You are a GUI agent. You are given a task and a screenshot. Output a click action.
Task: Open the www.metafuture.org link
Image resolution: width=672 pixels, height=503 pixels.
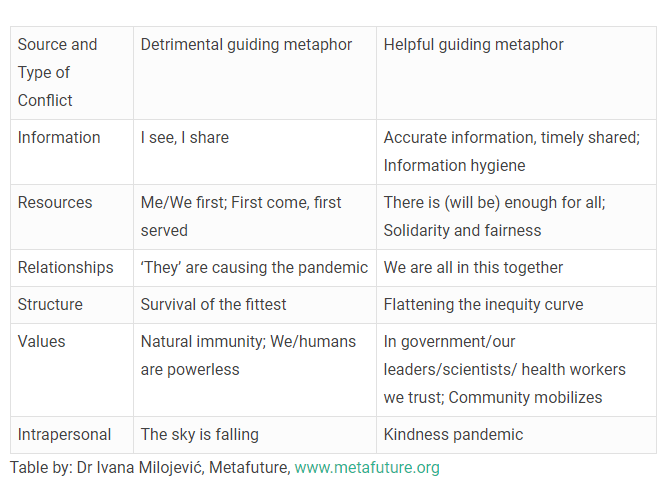366,467
